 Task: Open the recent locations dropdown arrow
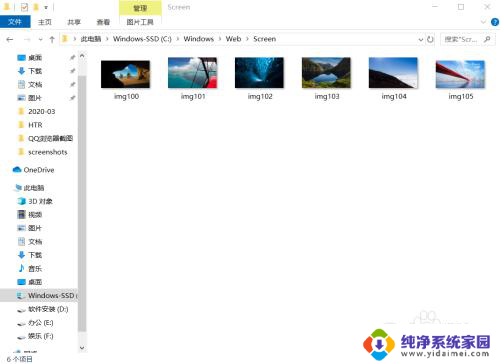(41, 39)
